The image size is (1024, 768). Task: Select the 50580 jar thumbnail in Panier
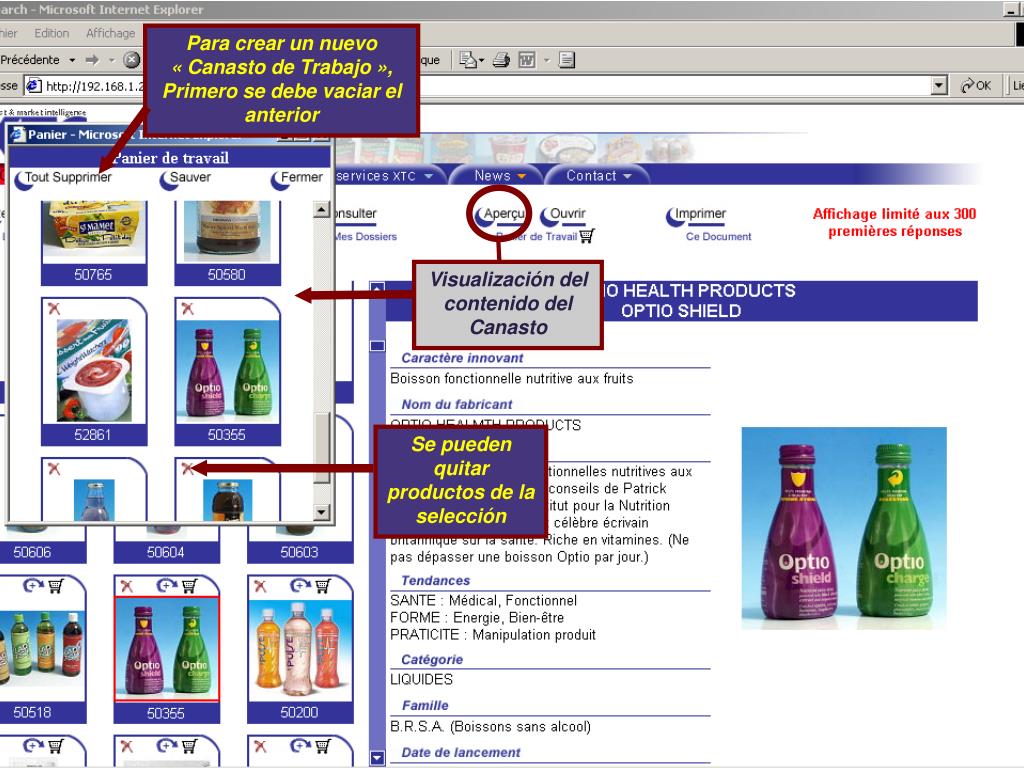pyautogui.click(x=227, y=231)
